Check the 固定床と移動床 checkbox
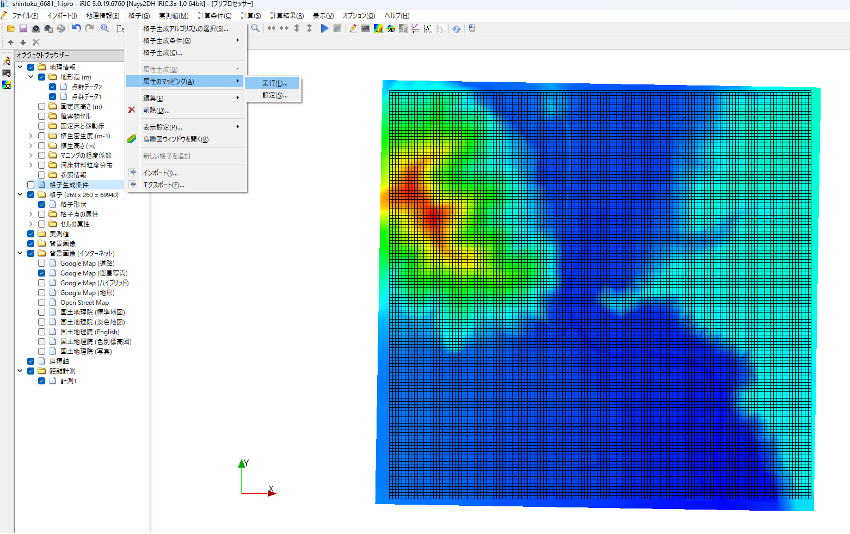The image size is (850, 534). (x=42, y=126)
